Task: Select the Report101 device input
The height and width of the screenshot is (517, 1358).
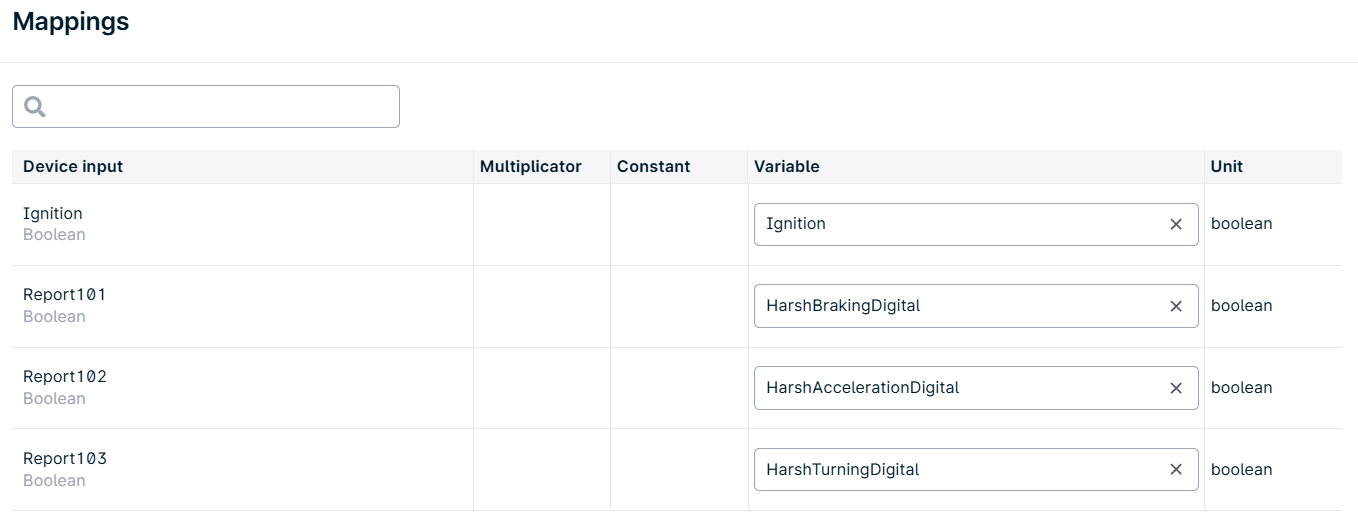Action: pyautogui.click(x=65, y=295)
